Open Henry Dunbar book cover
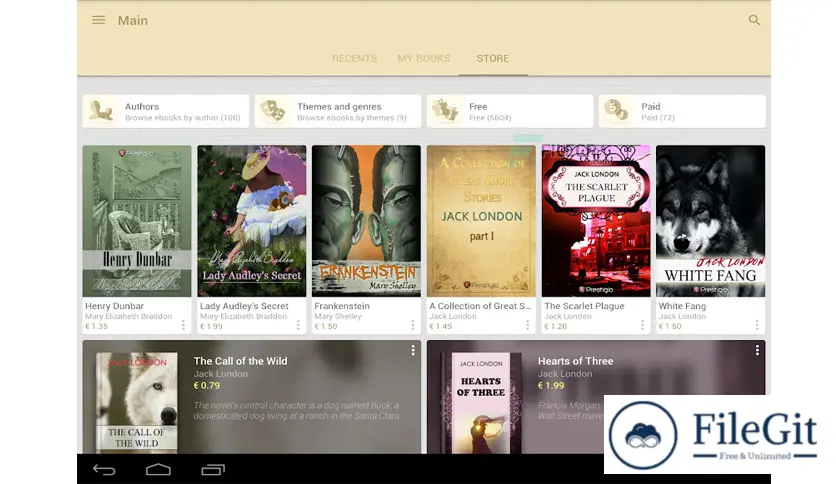 point(137,221)
